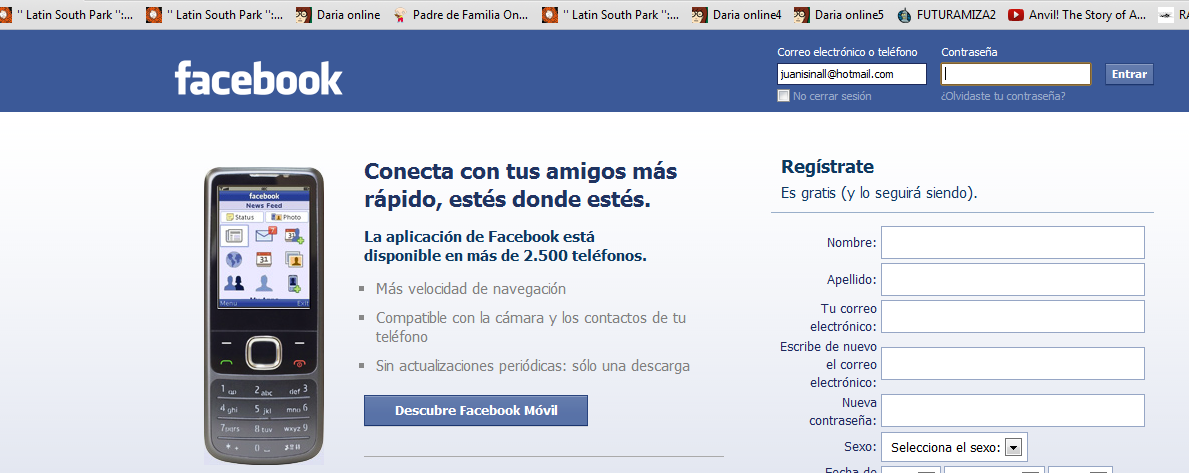Open the ¿Olvidaste tu contraseña? link
The width and height of the screenshot is (1189, 473).
point(1003,96)
